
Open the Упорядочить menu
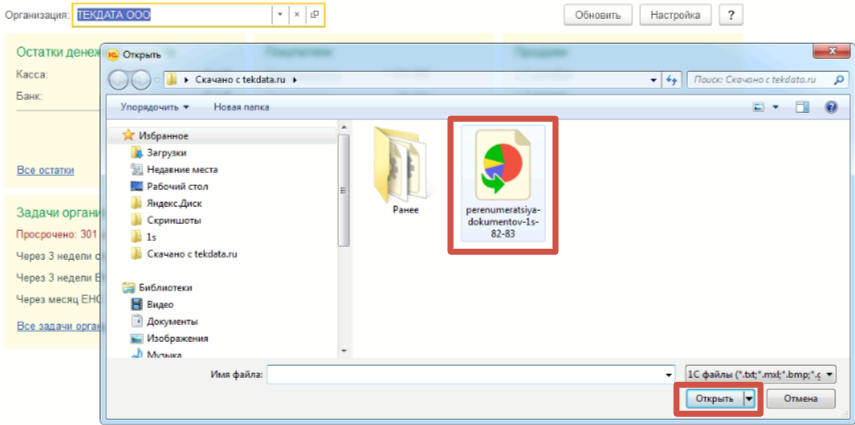[x=155, y=107]
